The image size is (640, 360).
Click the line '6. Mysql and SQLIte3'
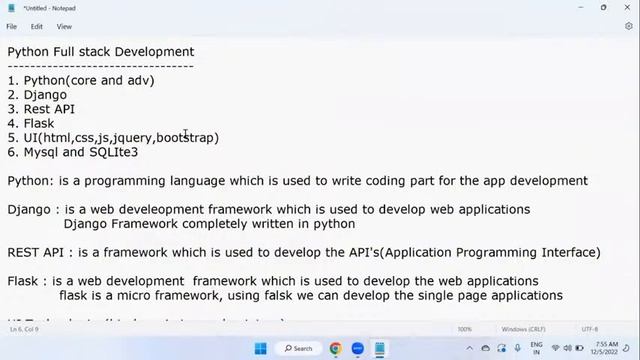click(73, 152)
